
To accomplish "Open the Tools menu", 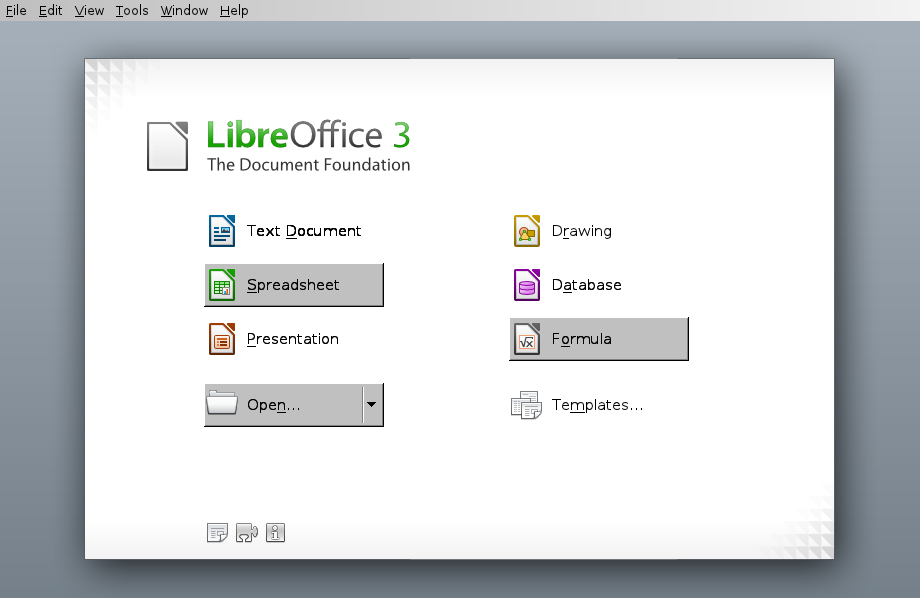I will pyautogui.click(x=132, y=11).
